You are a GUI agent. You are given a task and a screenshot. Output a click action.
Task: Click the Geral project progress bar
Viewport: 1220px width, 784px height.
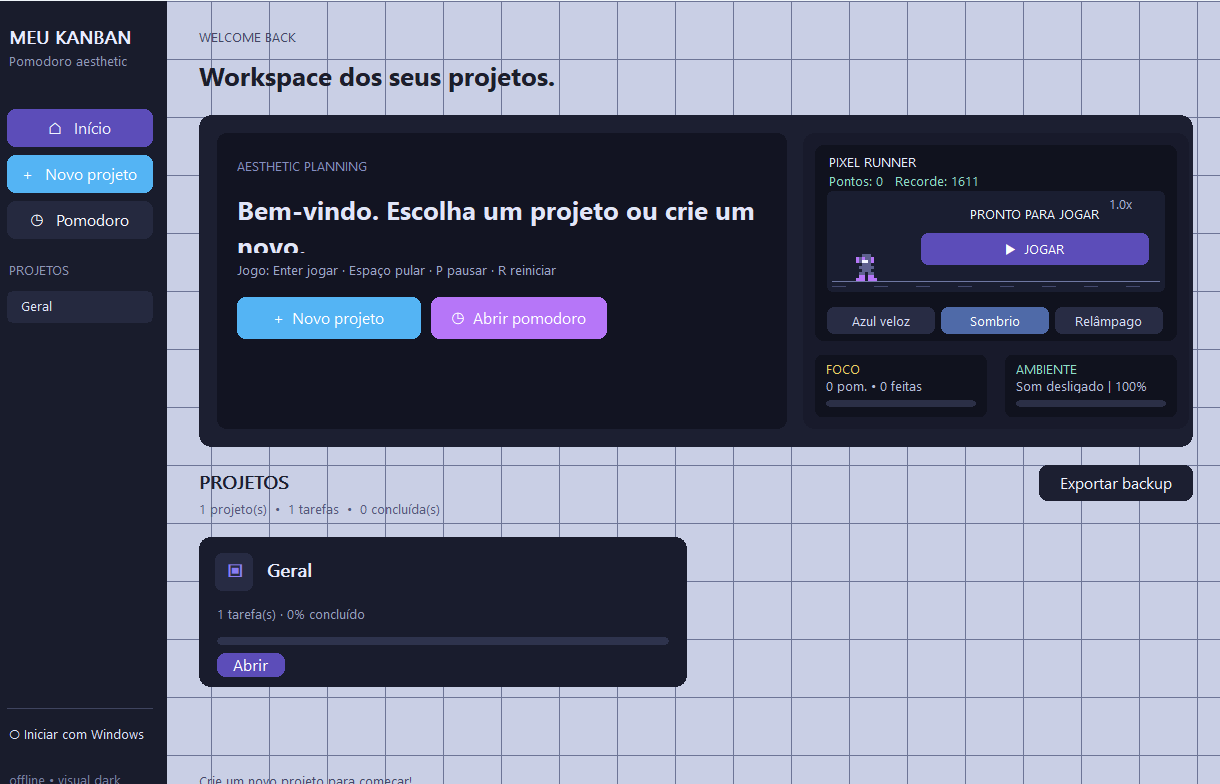pos(443,641)
